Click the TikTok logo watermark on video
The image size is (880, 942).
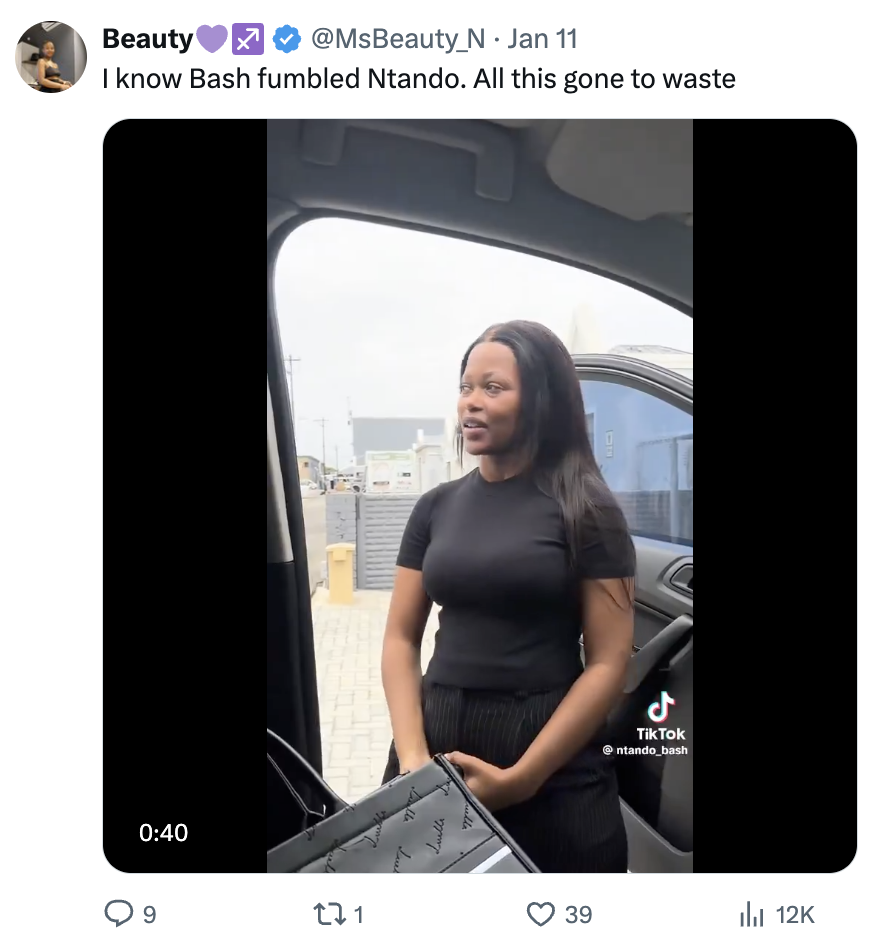pyautogui.click(x=660, y=708)
